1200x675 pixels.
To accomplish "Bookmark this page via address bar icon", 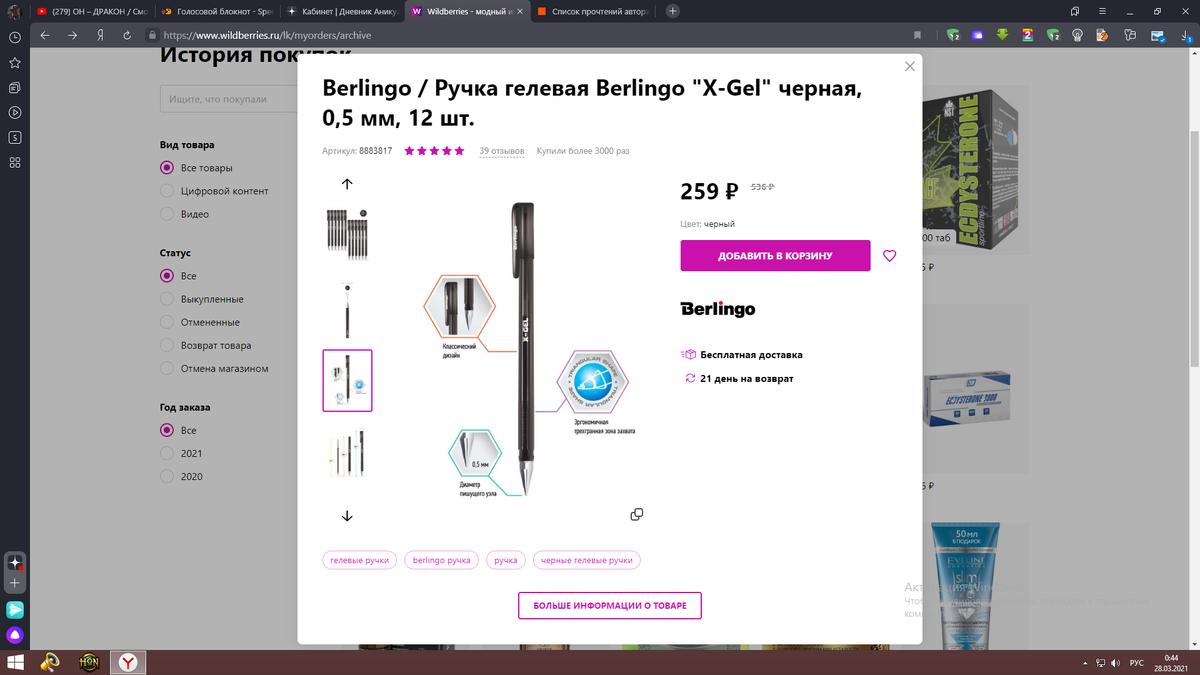I will point(917,34).
